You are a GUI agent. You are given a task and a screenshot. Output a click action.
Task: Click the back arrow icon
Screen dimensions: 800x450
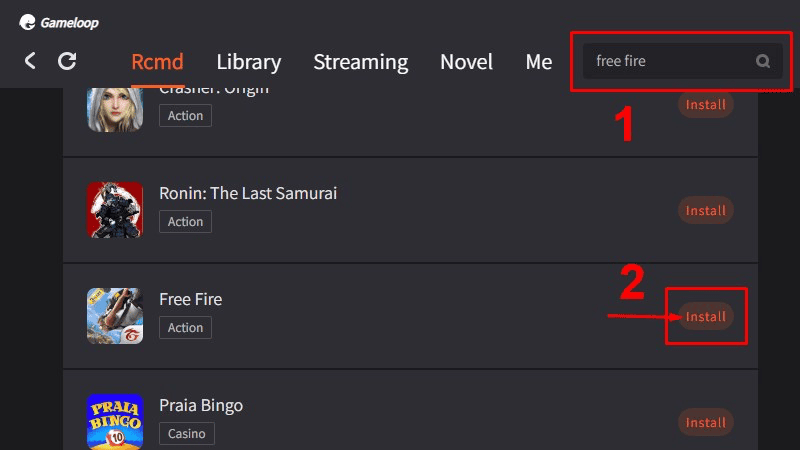(30, 61)
